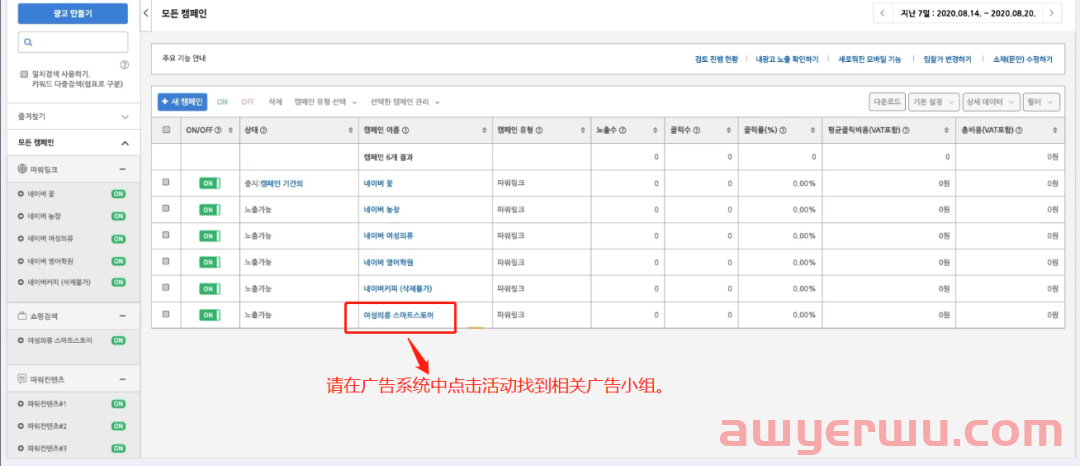Screen dimensions: 1080x466
Task: Check the select-all checkbox in table header
Action: tap(166, 130)
